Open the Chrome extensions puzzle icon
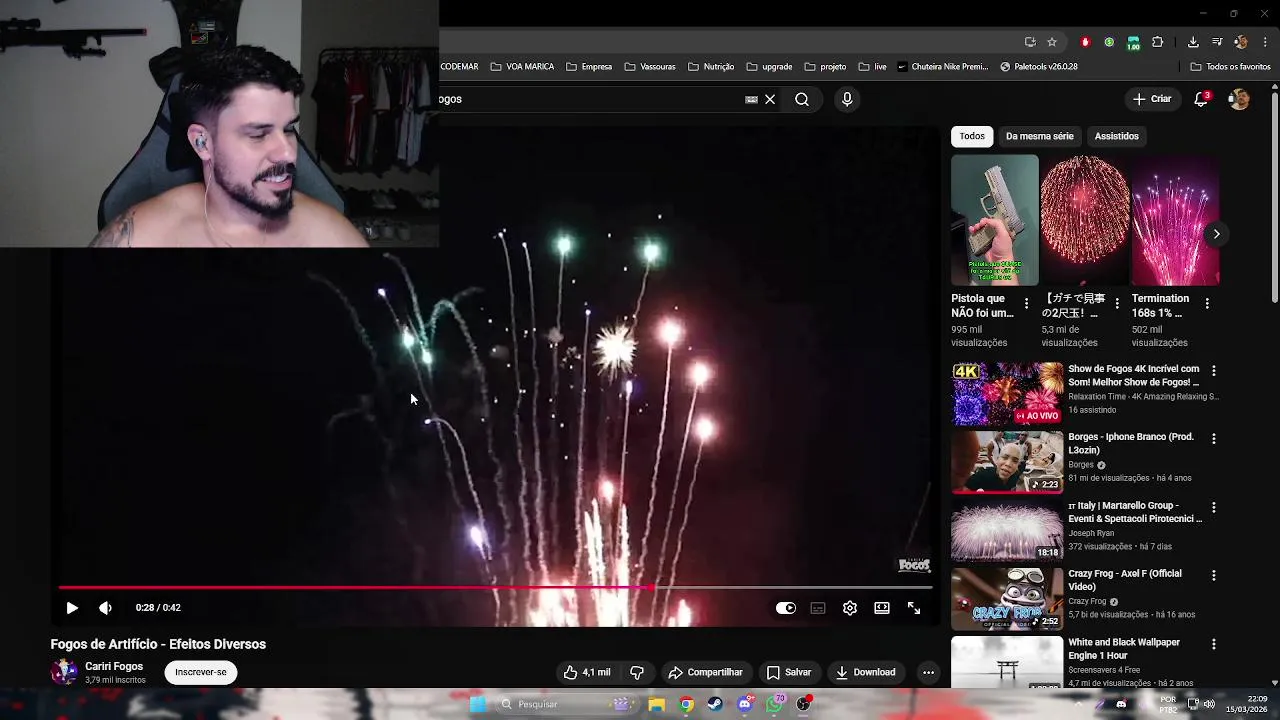Screen dimensions: 1280x720 click(1158, 42)
